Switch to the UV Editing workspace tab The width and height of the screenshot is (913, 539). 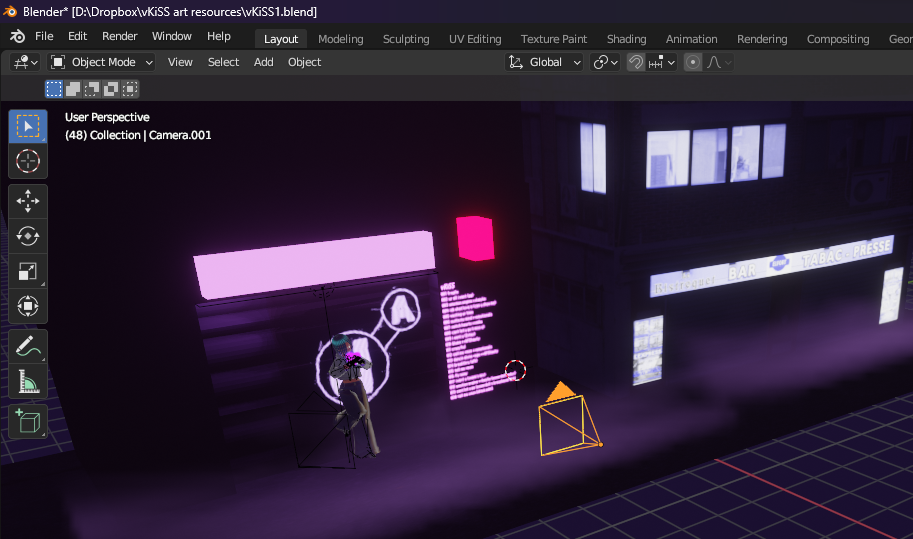click(475, 39)
